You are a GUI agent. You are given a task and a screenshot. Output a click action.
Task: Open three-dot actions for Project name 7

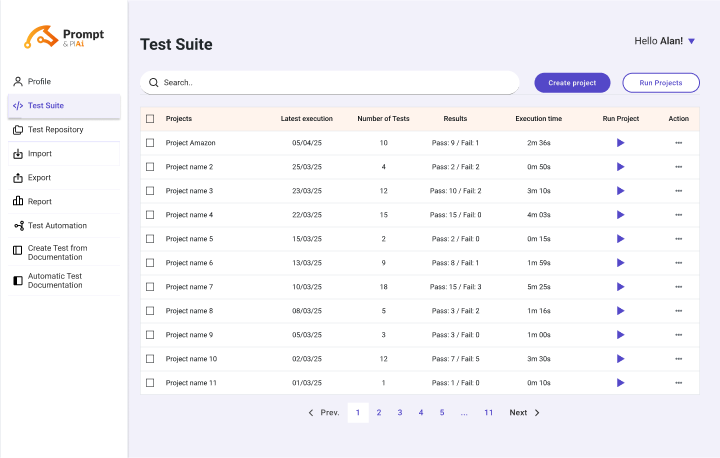pyautogui.click(x=678, y=287)
